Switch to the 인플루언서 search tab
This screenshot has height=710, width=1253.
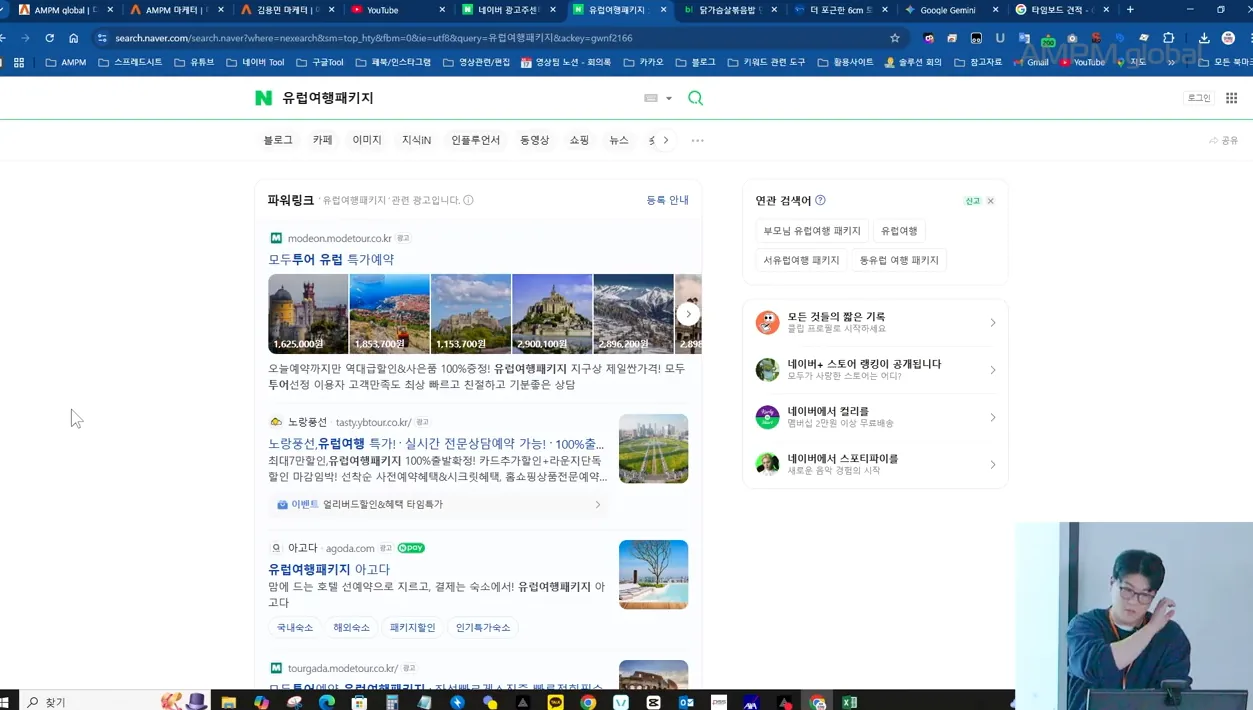475,140
